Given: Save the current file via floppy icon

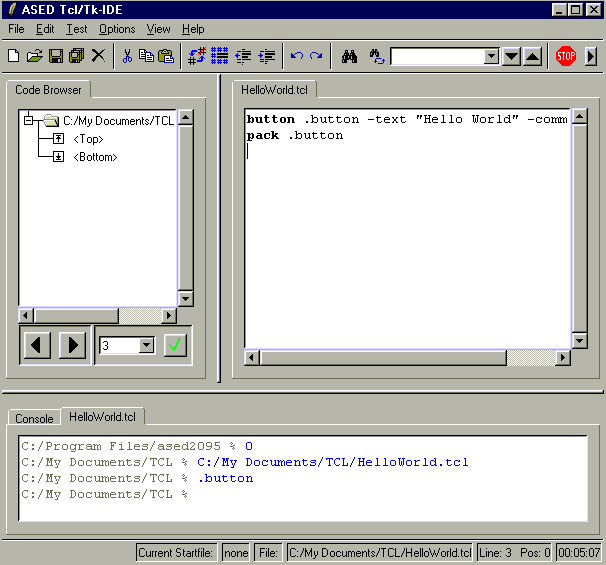Looking at the screenshot, I should pyautogui.click(x=56, y=56).
